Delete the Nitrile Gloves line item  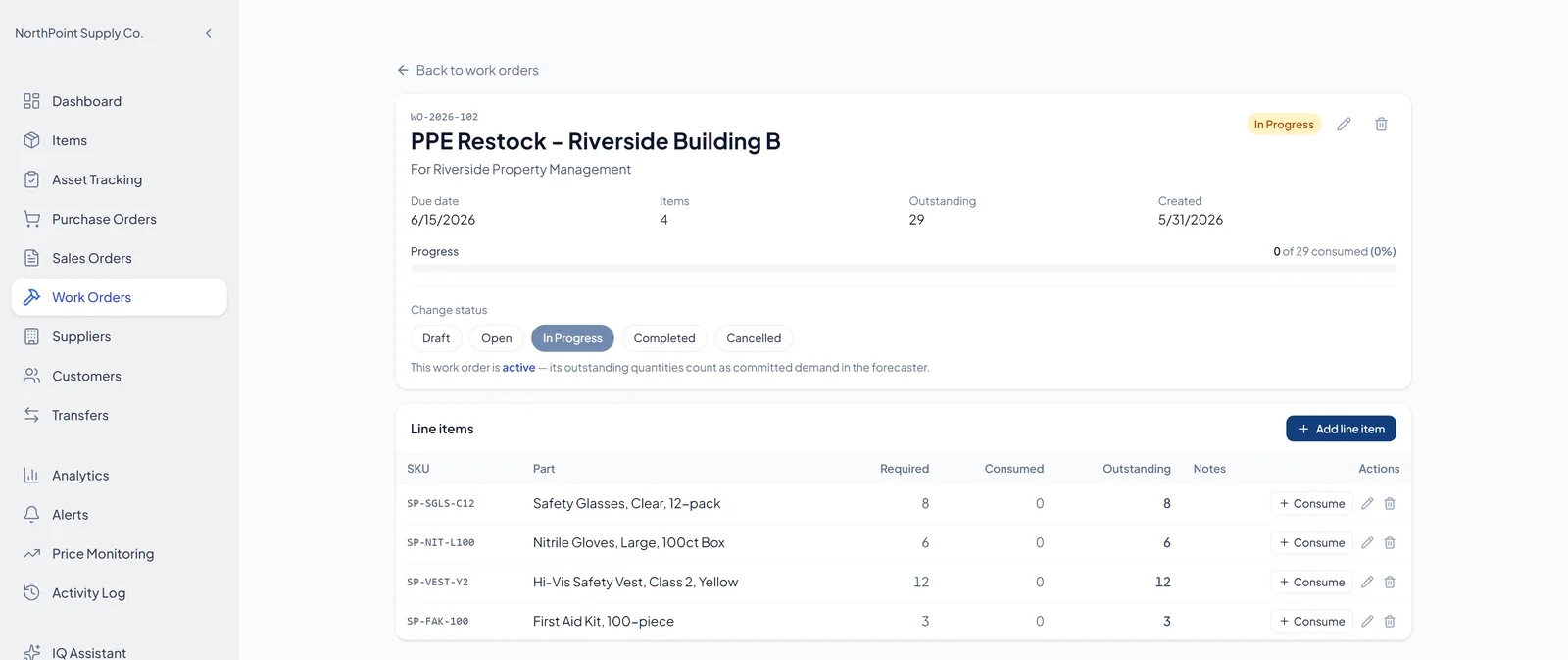[1390, 542]
